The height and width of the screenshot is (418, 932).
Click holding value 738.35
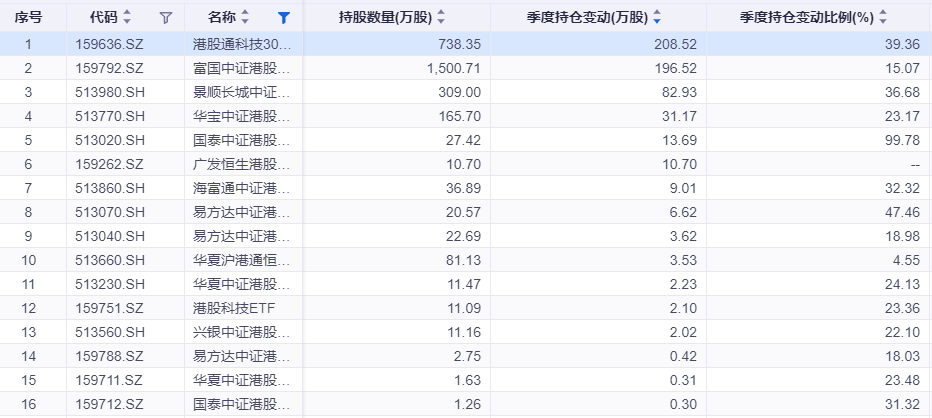pos(461,44)
